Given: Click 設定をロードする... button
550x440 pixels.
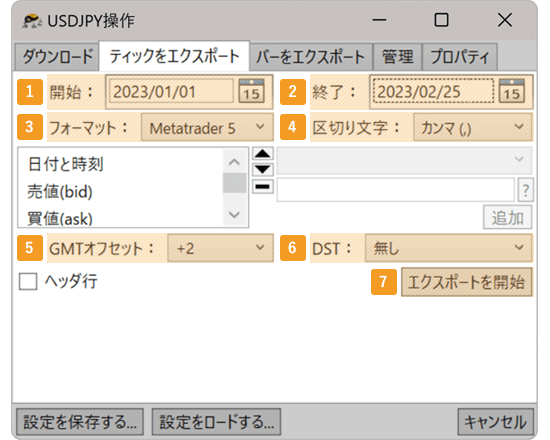Looking at the screenshot, I should [216, 422].
